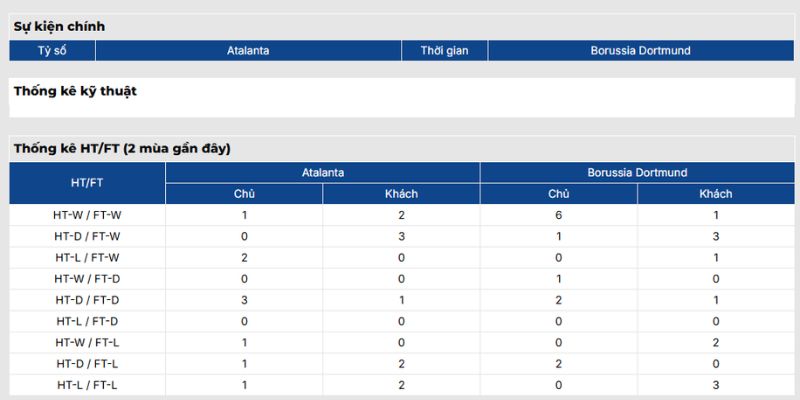
Task: Click the 'Chủ' subheader under Borussia Dortmund
Action: pyautogui.click(x=558, y=194)
